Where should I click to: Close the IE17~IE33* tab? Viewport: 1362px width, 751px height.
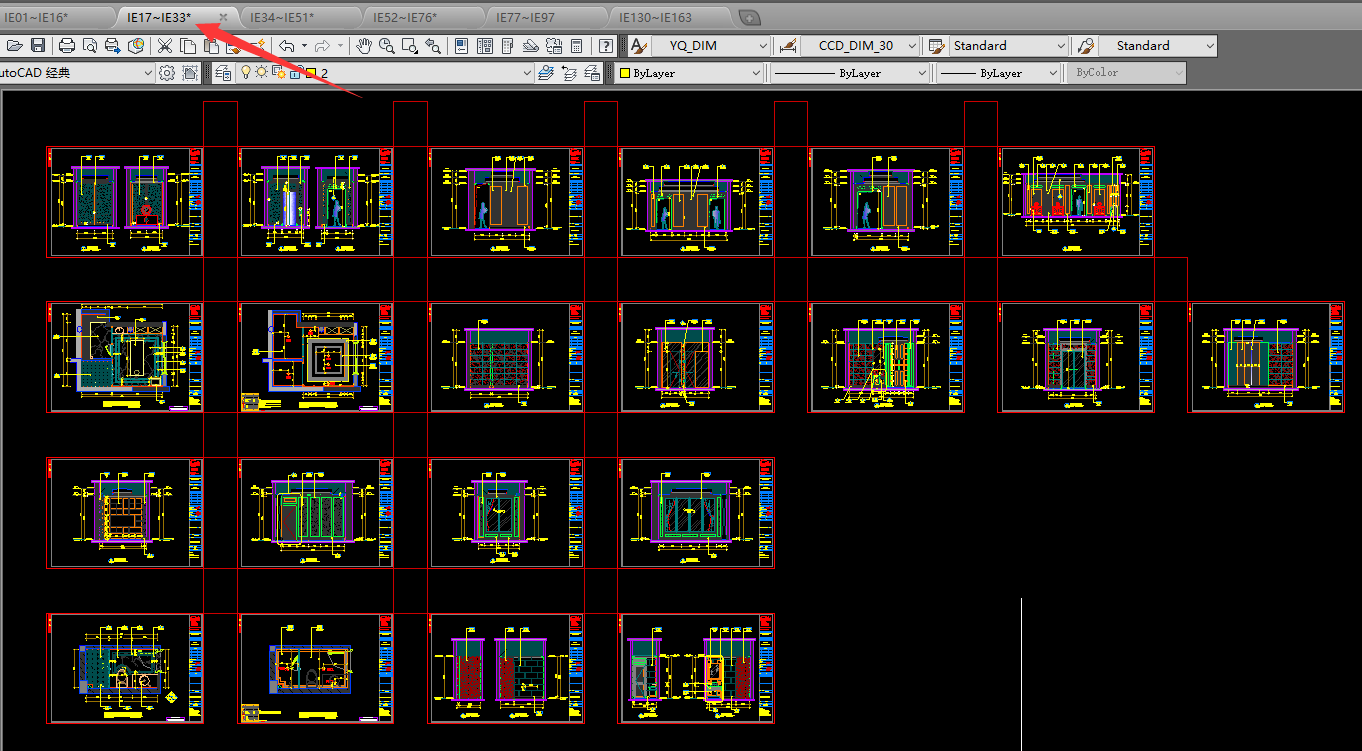click(x=223, y=18)
